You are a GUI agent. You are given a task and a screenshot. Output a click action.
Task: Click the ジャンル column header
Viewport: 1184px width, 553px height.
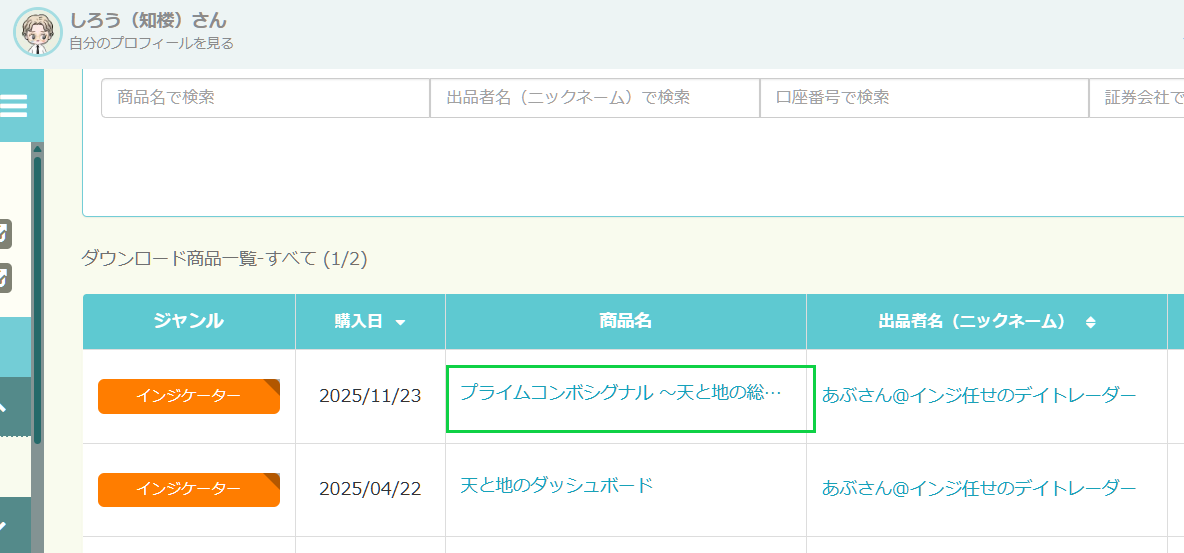[x=188, y=321]
